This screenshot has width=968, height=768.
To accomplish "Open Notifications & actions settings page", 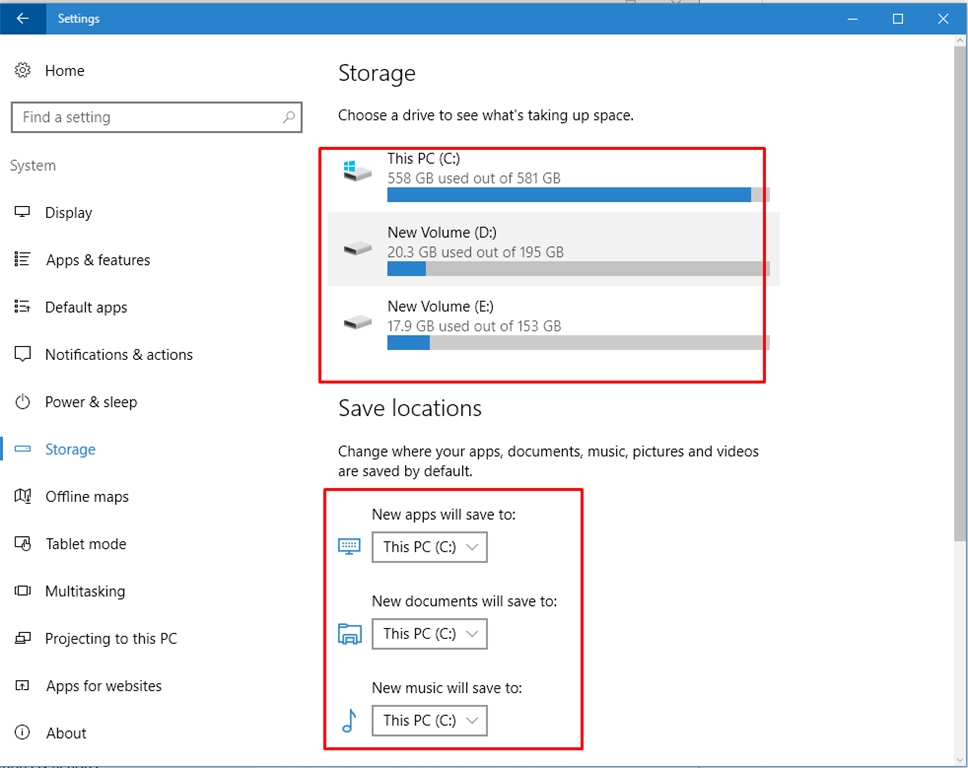I will 118,355.
